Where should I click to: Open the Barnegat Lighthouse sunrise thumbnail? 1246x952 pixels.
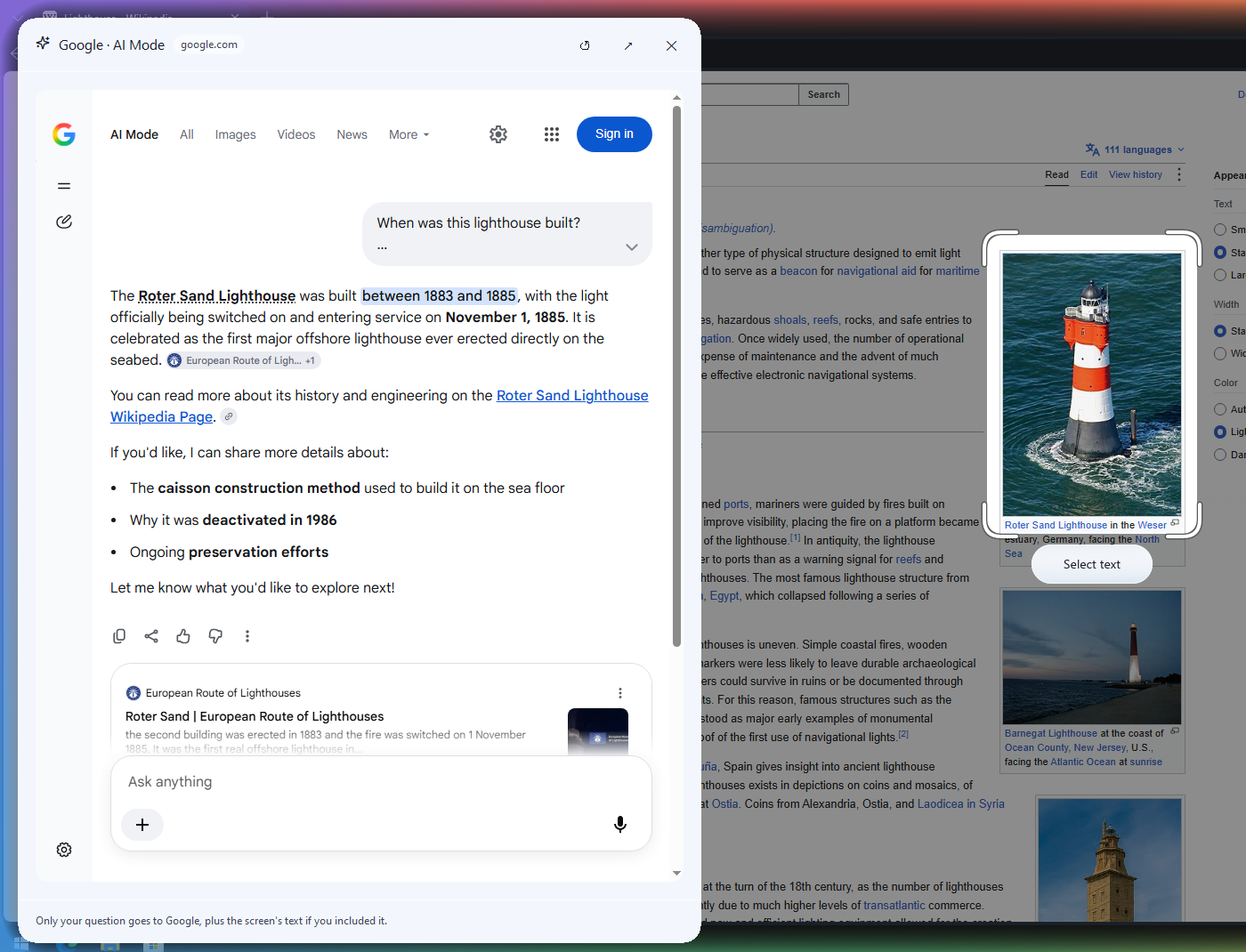[x=1092, y=658]
